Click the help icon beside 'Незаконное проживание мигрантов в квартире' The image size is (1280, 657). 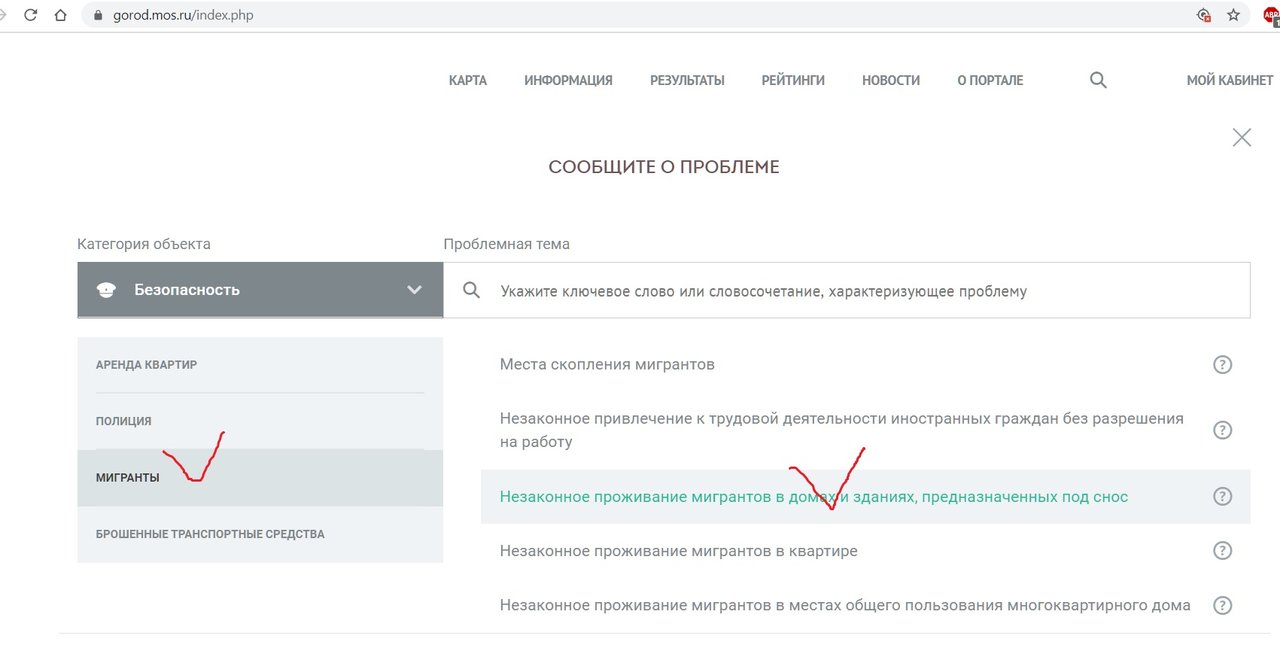[x=1222, y=550]
